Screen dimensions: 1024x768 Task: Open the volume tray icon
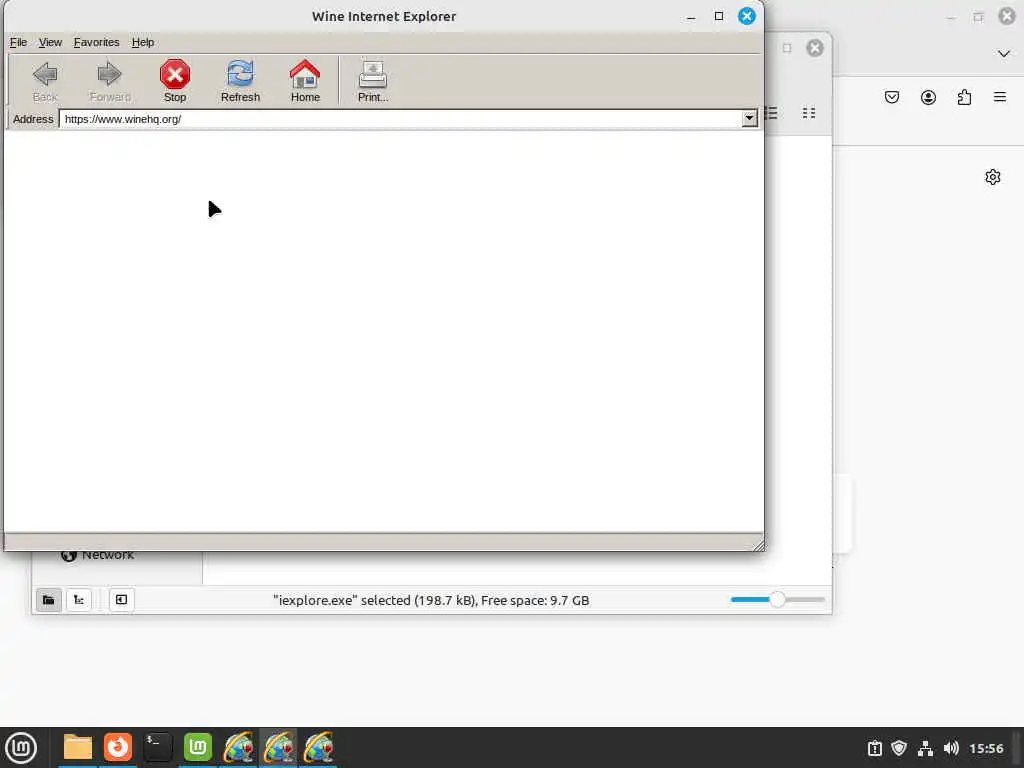951,748
